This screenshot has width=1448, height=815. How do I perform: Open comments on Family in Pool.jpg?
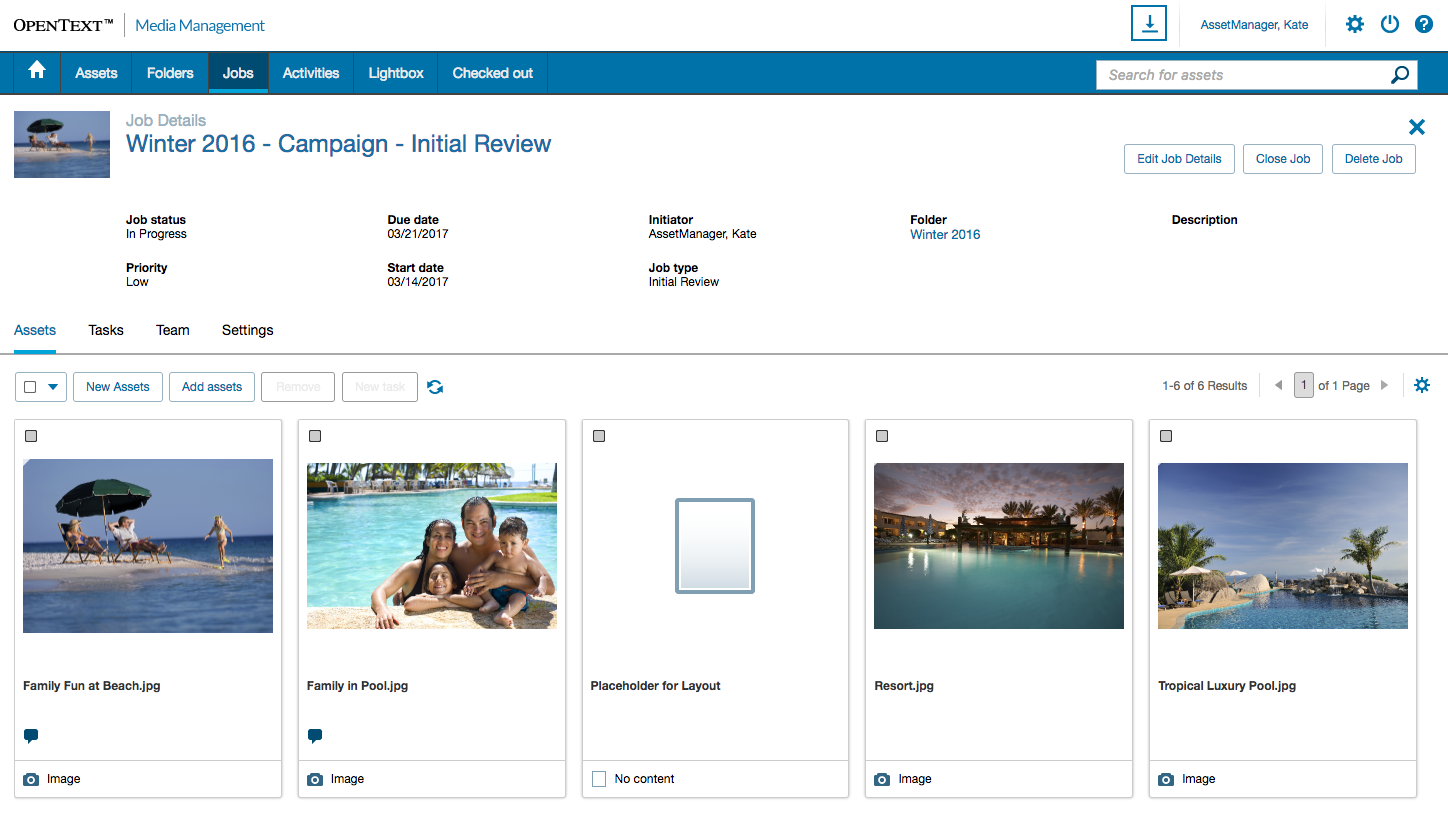tap(315, 736)
